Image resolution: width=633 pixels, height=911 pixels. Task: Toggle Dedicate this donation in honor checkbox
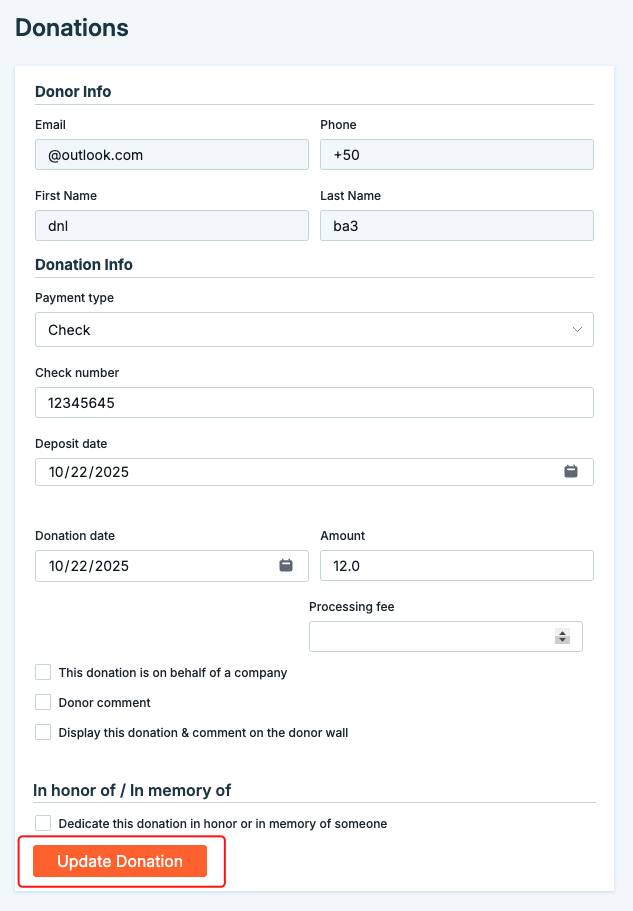(x=43, y=823)
